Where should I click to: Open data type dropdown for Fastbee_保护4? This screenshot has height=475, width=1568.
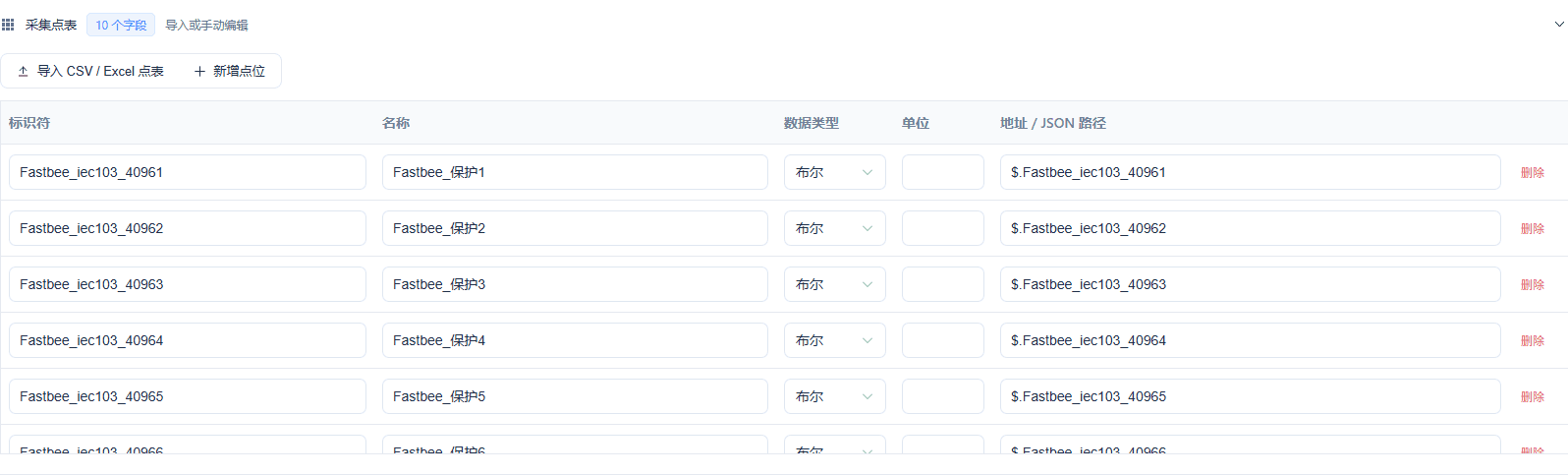[835, 340]
